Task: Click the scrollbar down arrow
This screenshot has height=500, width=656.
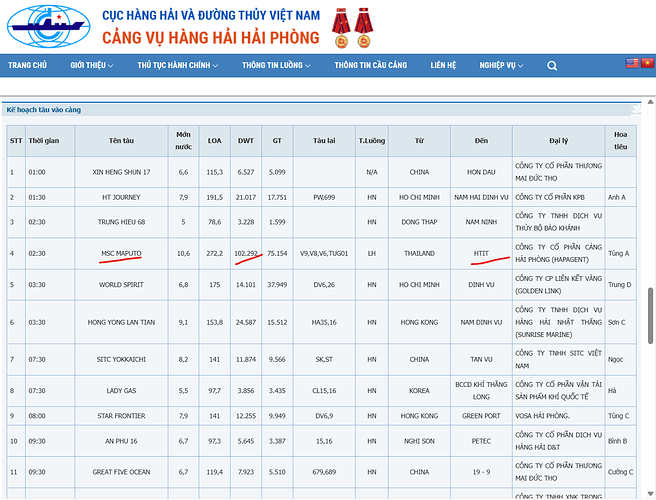Action: pos(651,494)
